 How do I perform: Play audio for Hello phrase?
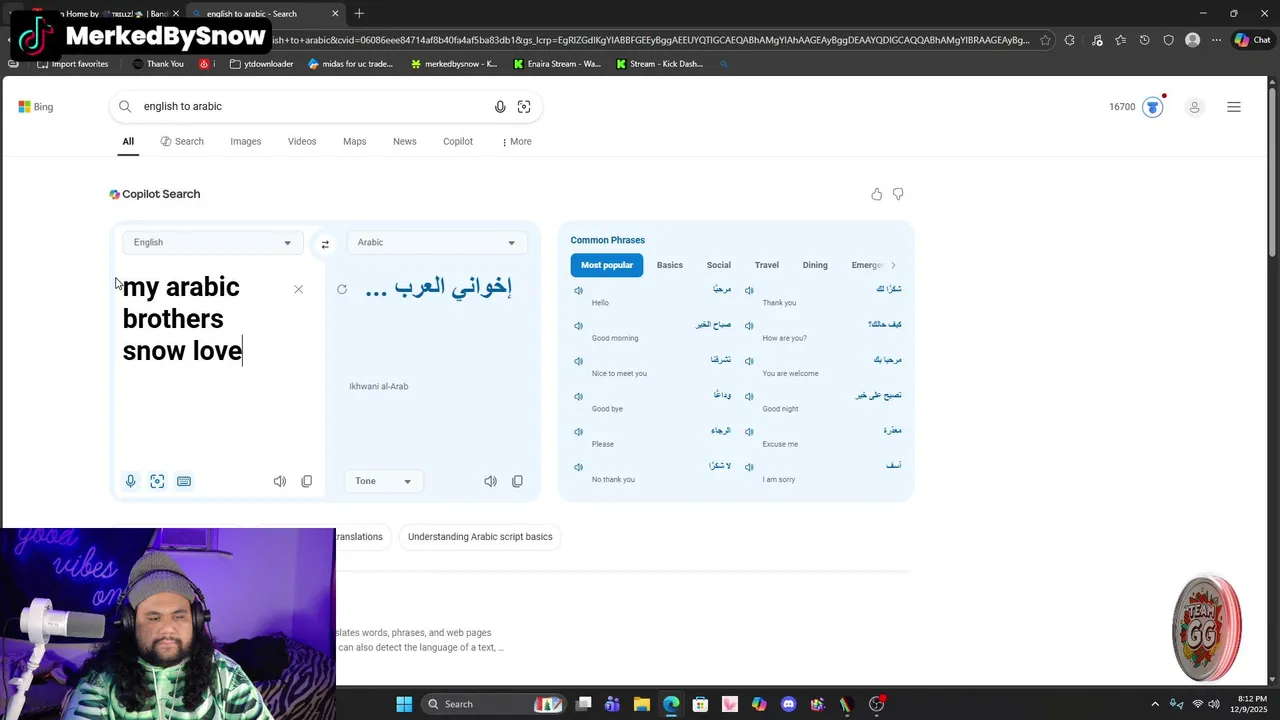578,291
